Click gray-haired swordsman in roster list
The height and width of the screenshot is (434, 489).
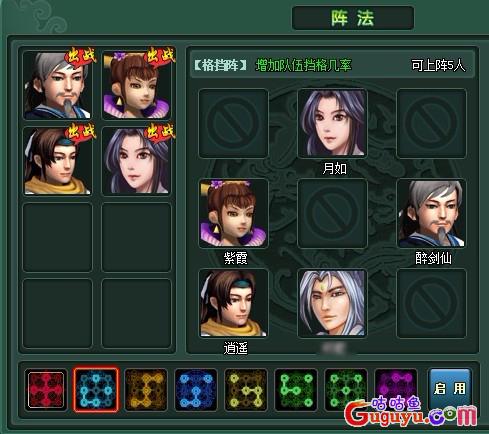(57, 85)
